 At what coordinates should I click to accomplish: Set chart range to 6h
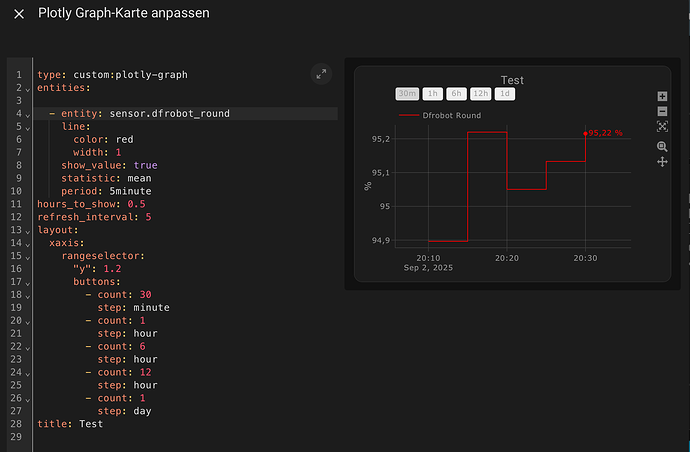point(456,94)
